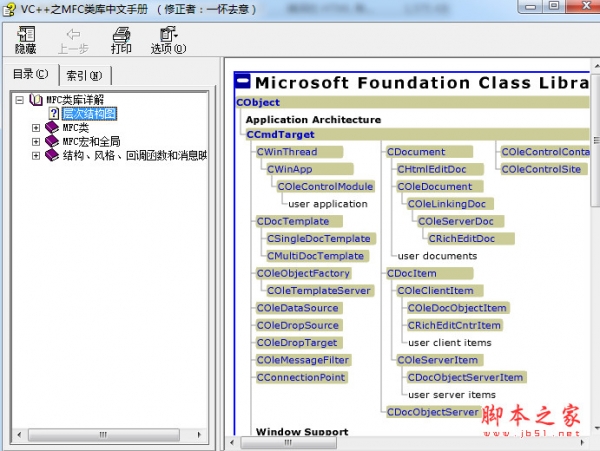Click the topic pane vertical scrollbar thumb
600x451 pixels.
[x=596, y=140]
